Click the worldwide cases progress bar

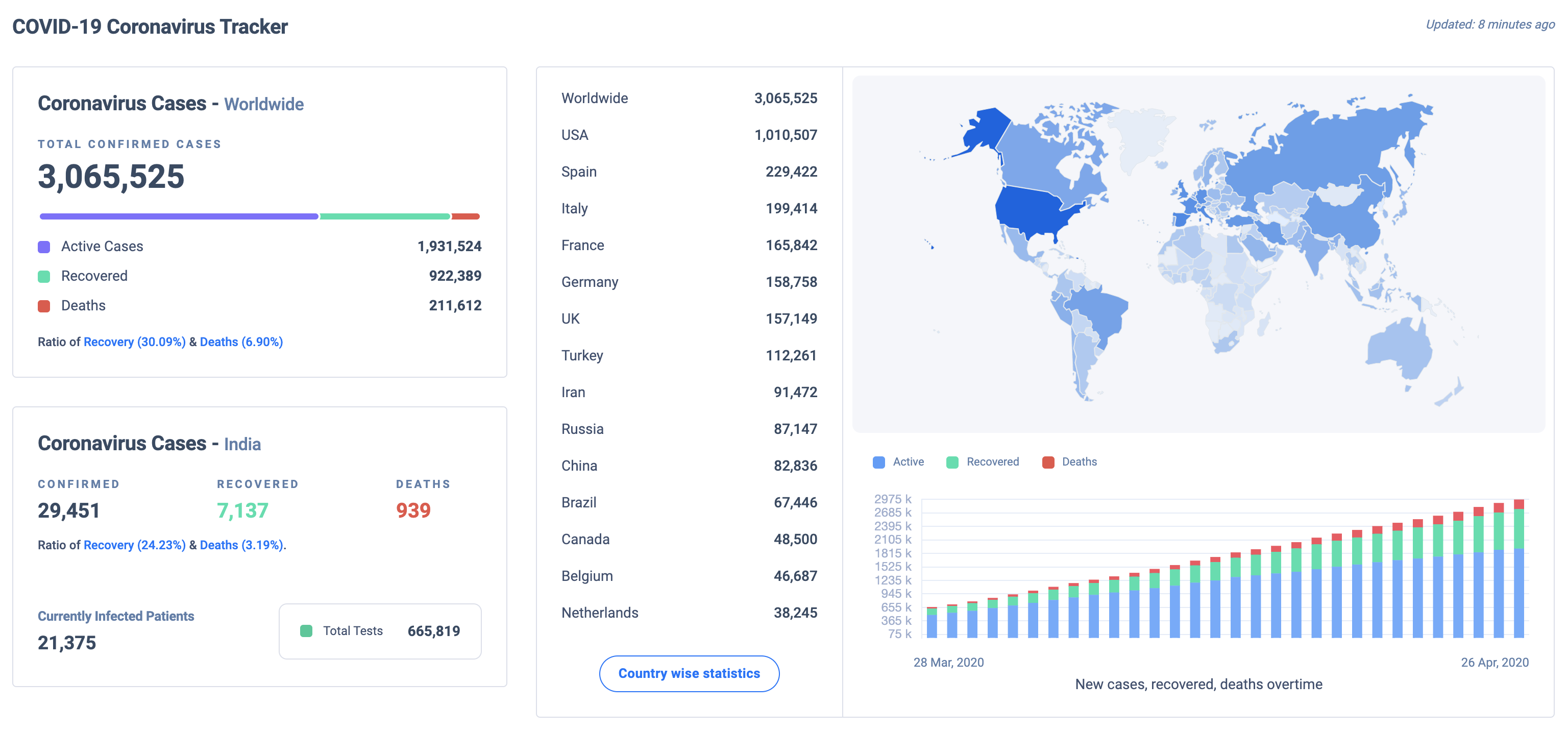(x=259, y=216)
